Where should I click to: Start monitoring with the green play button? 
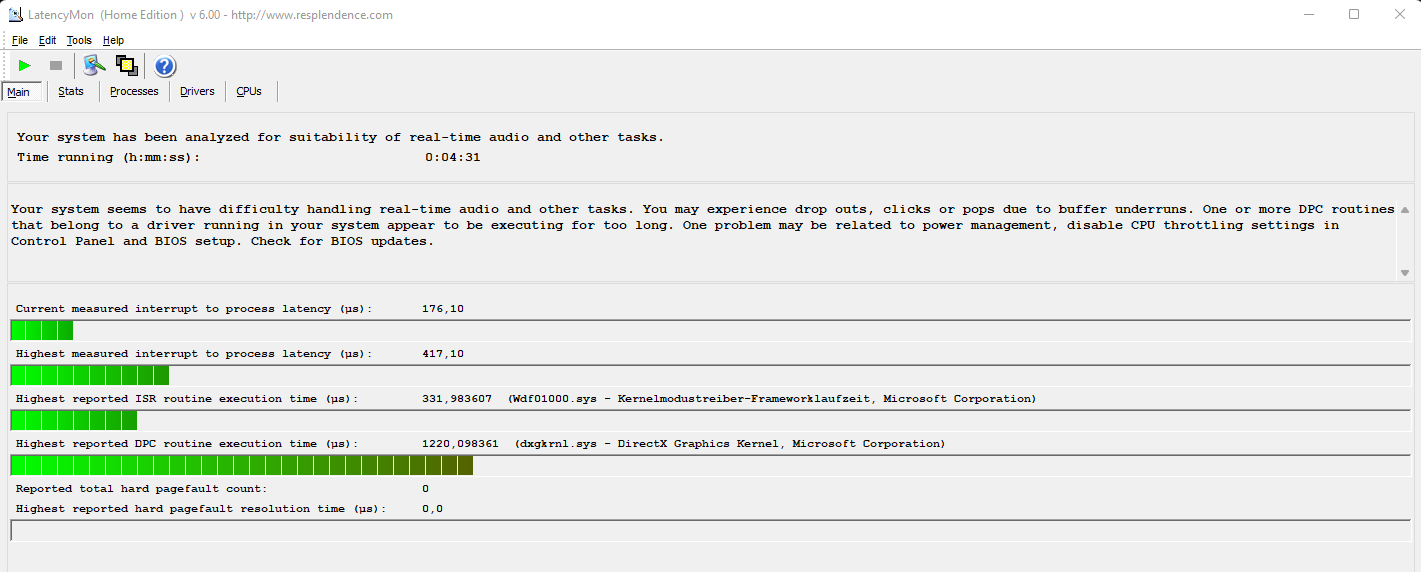point(25,66)
